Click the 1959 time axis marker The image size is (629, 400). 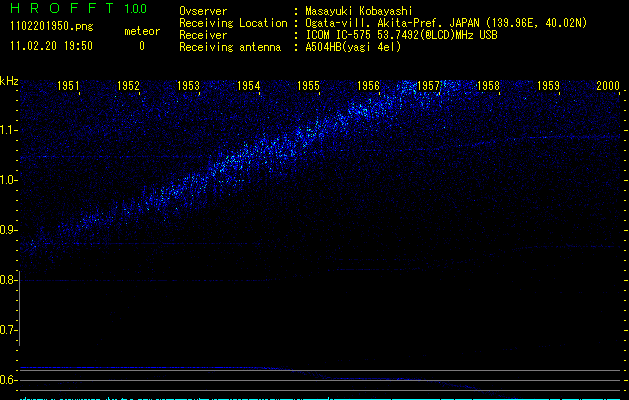tap(548, 86)
